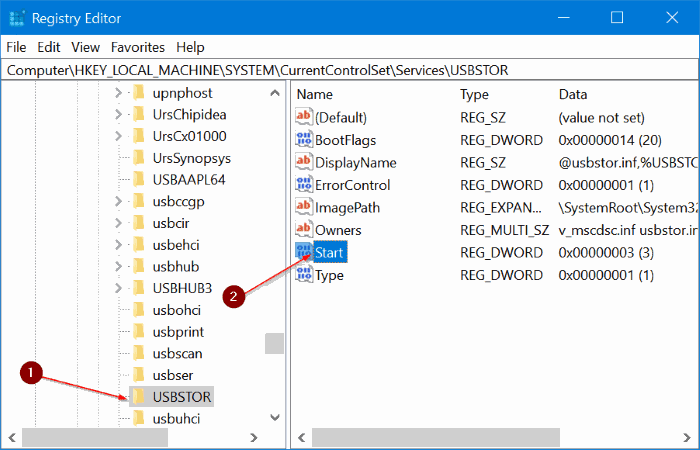Image resolution: width=700 pixels, height=450 pixels.
Task: Expand the USBHUB3 key
Action: coord(118,288)
